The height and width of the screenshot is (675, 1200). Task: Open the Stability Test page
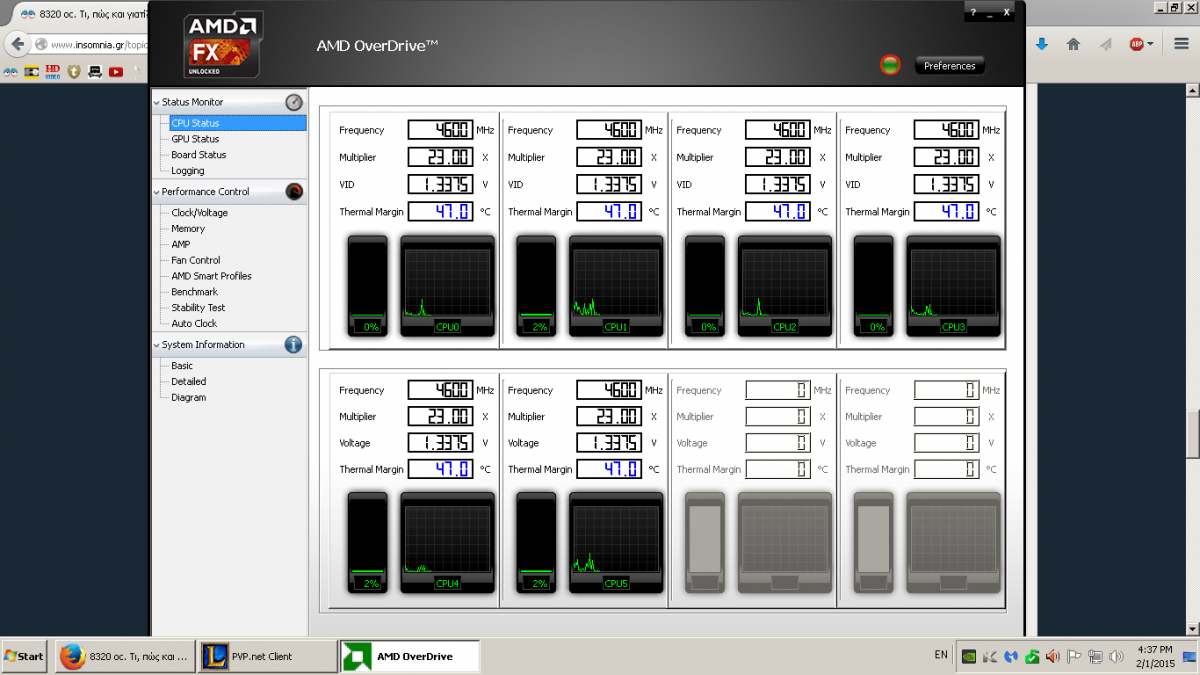(198, 308)
